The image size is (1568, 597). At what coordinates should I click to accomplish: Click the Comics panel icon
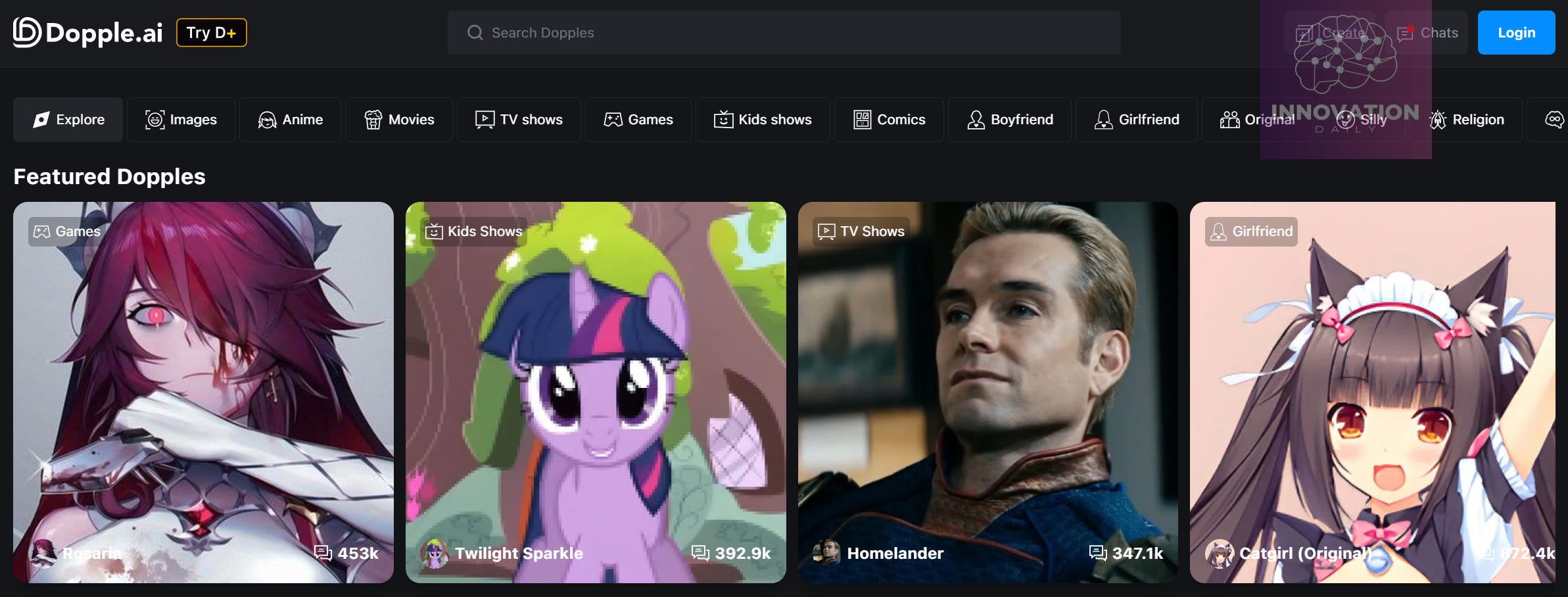862,120
